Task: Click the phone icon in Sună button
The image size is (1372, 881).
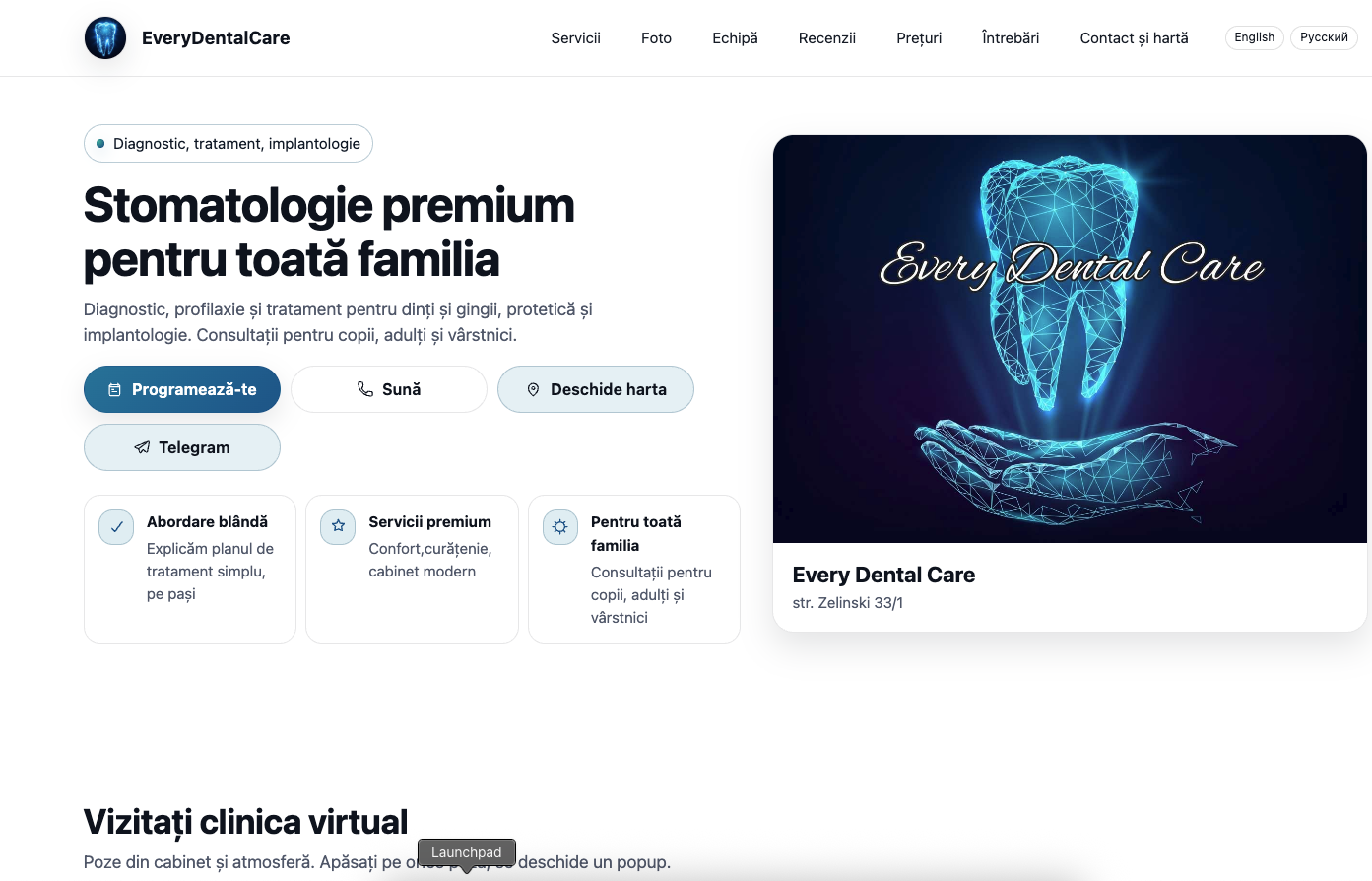Action: [x=364, y=389]
